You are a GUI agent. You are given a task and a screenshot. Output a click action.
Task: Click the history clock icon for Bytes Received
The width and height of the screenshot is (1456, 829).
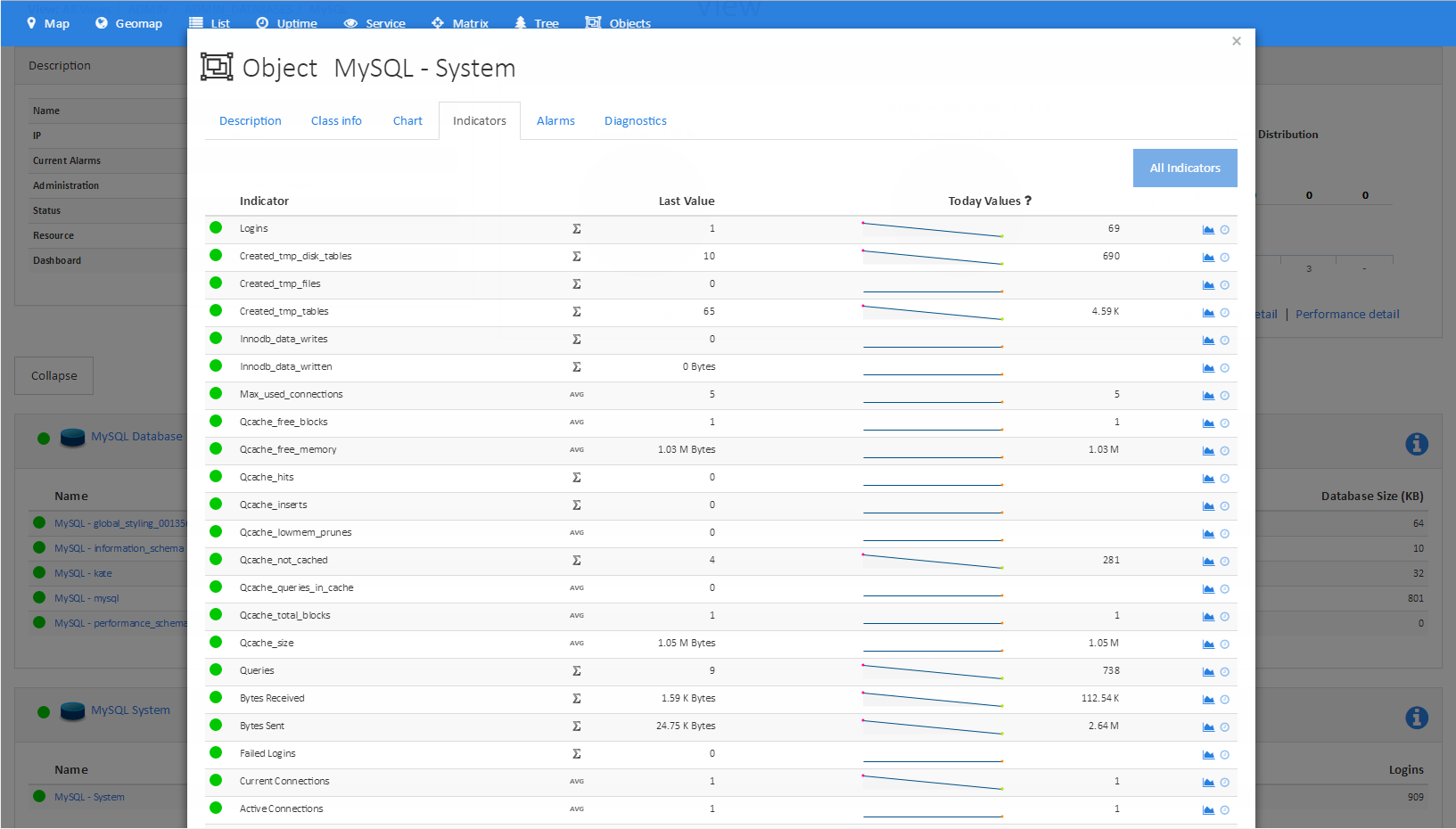pyautogui.click(x=1224, y=699)
